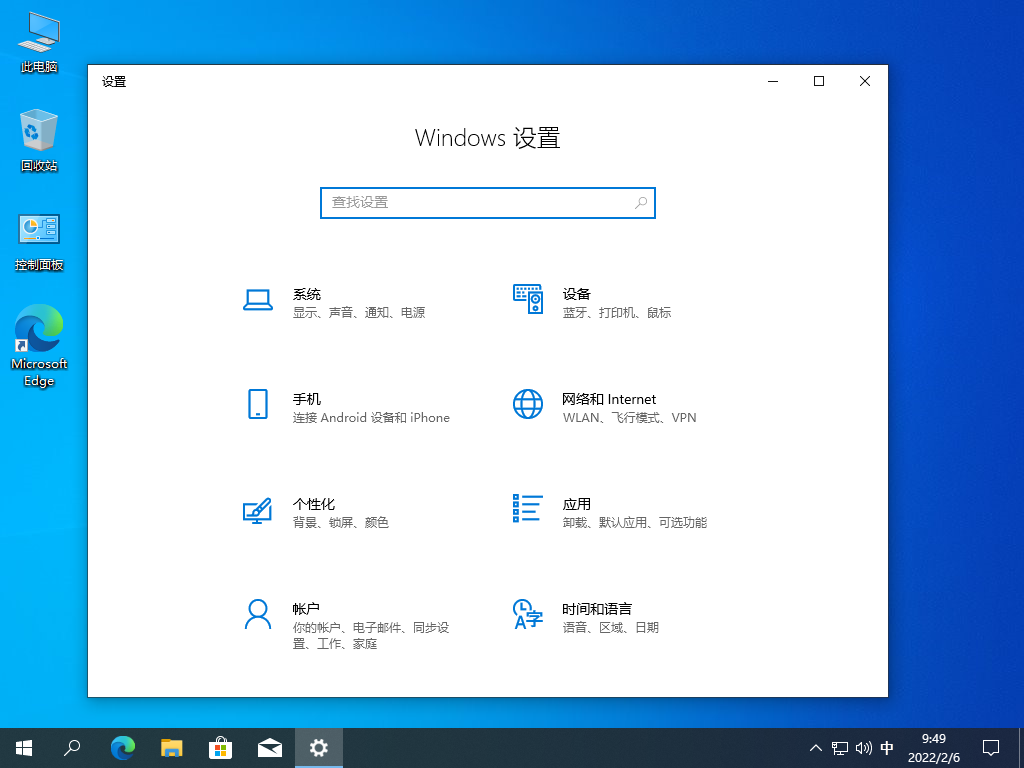
Task: Click the search magnifier in 查找设置 box
Action: click(x=640, y=202)
